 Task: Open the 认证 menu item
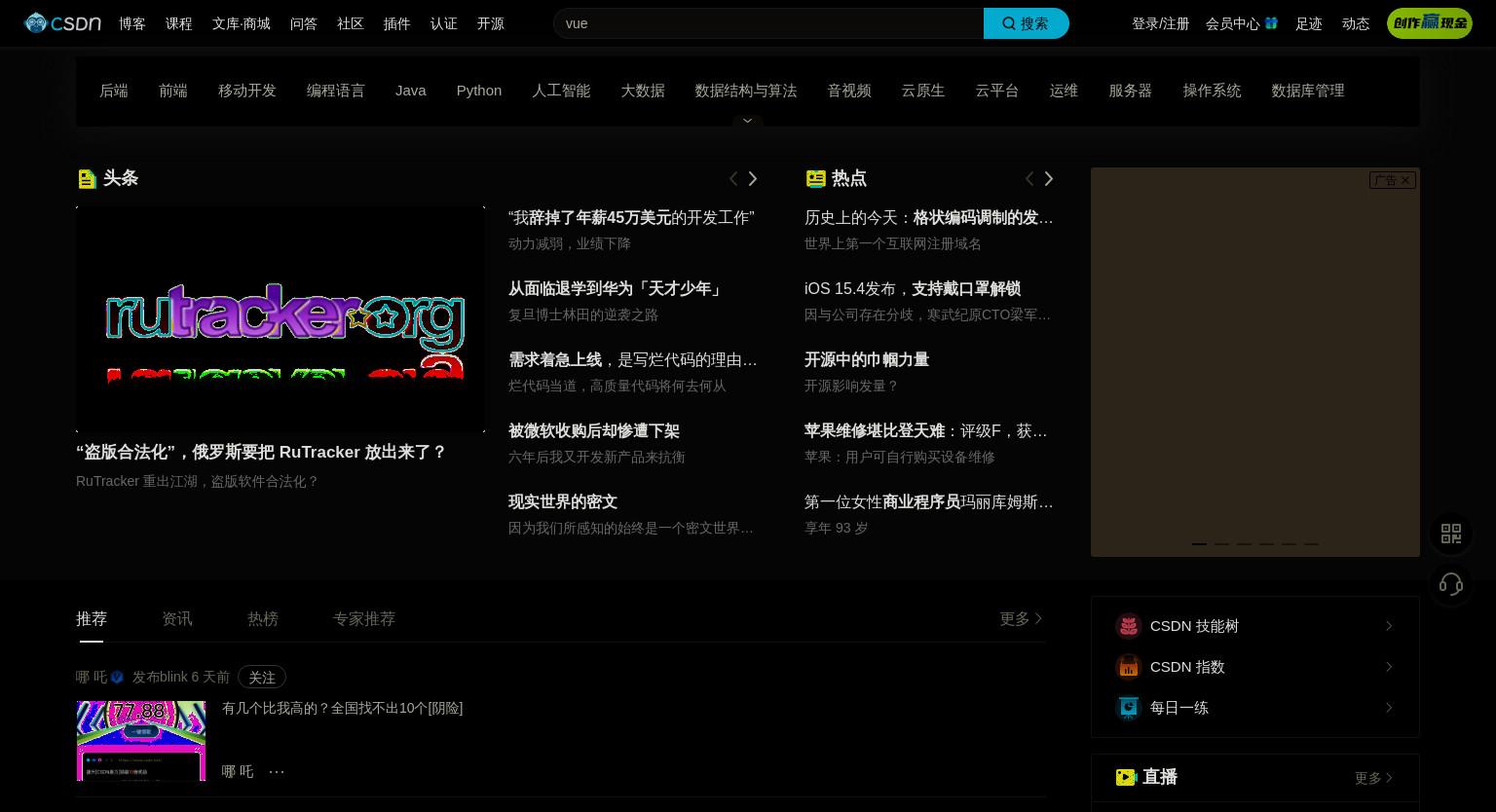click(x=444, y=23)
